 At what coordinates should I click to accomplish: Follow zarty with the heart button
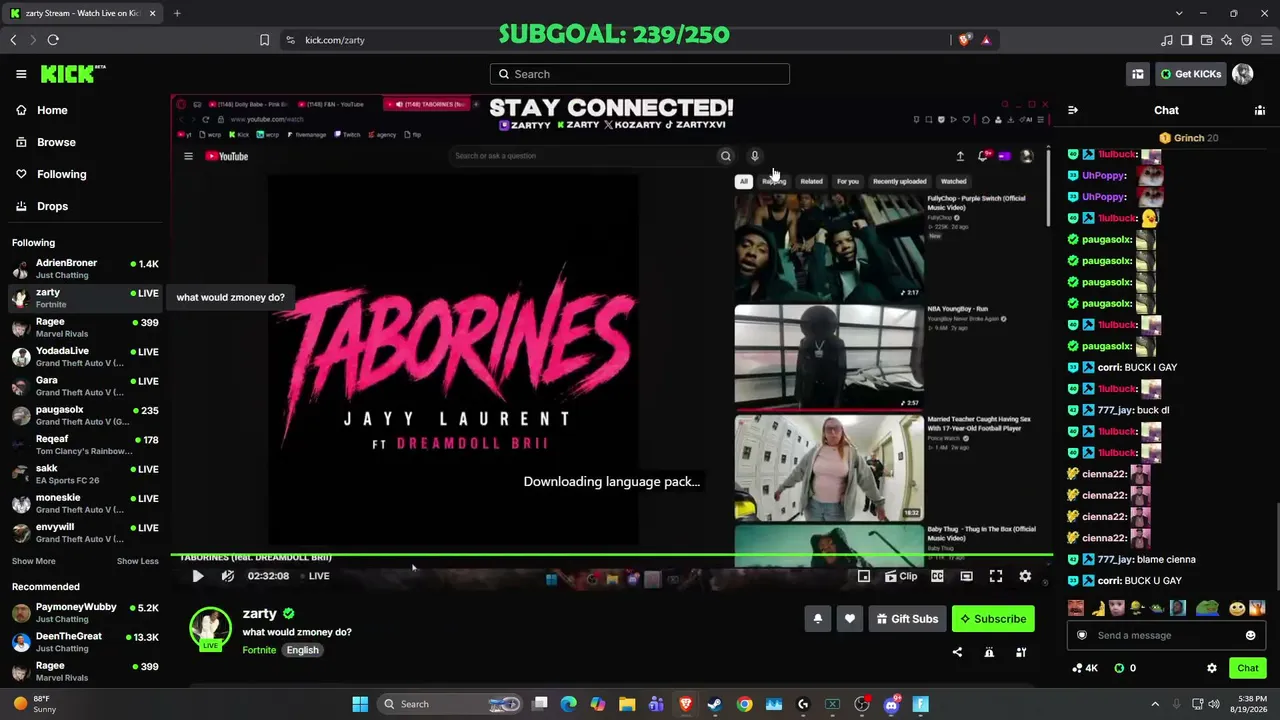pyautogui.click(x=850, y=619)
